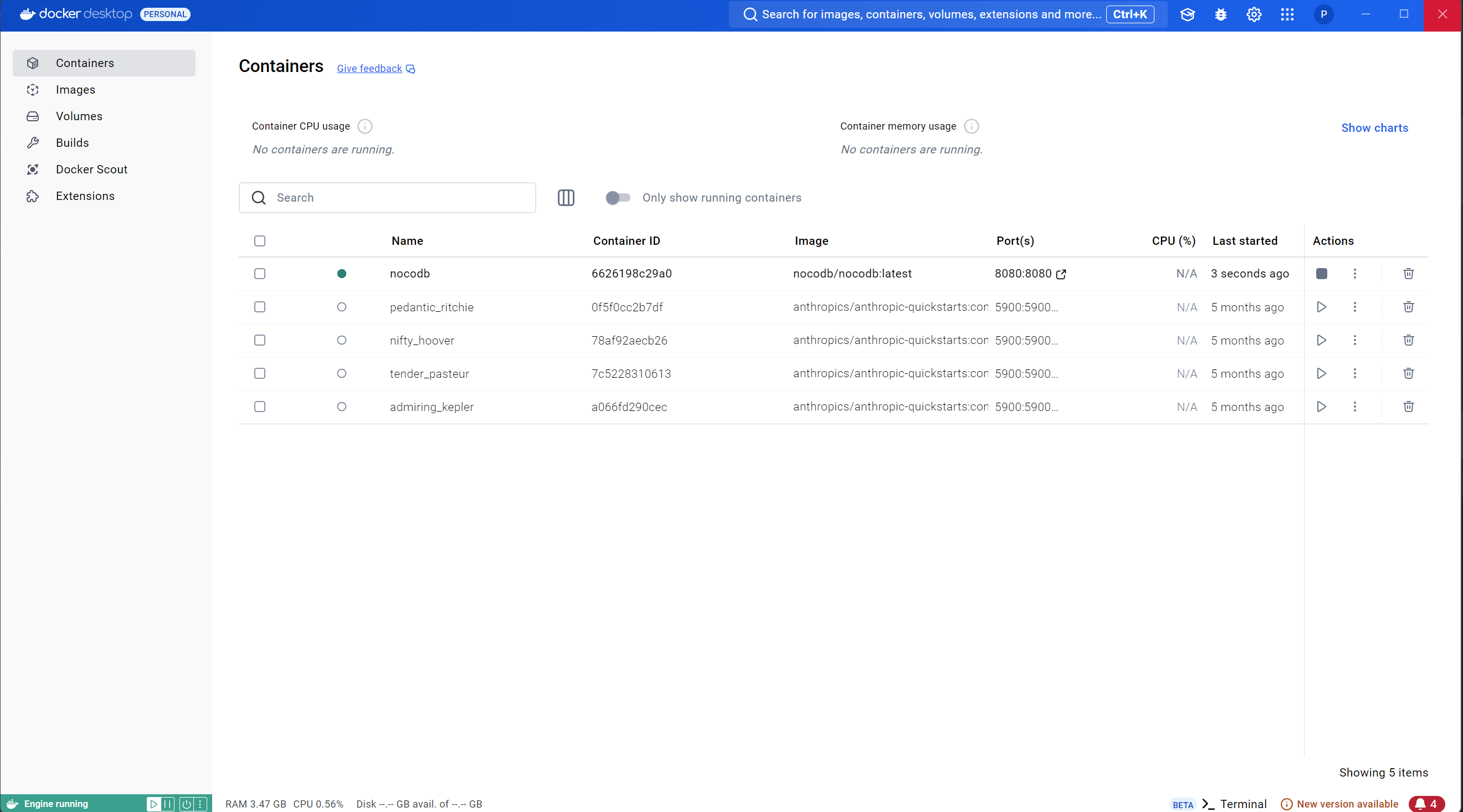Open nocodb port 8080 in browser

(1061, 274)
